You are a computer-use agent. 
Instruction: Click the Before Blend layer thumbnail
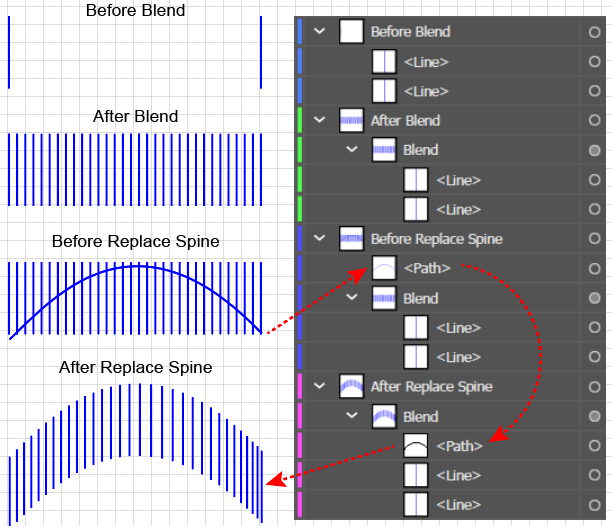[351, 32]
